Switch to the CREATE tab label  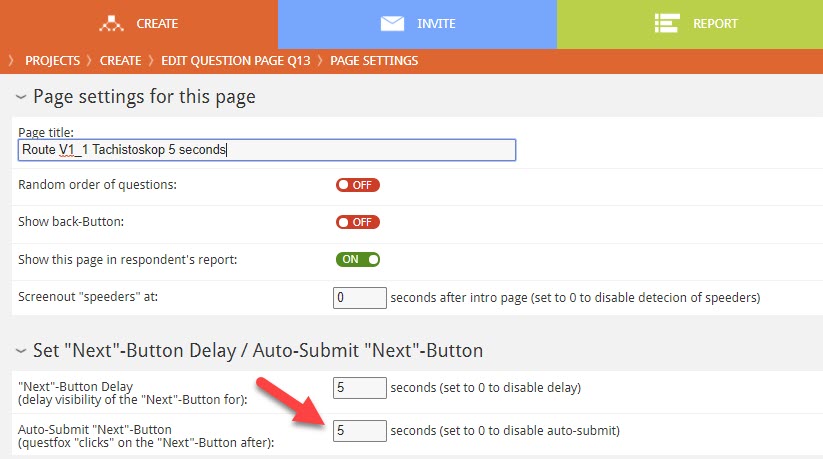pos(156,23)
